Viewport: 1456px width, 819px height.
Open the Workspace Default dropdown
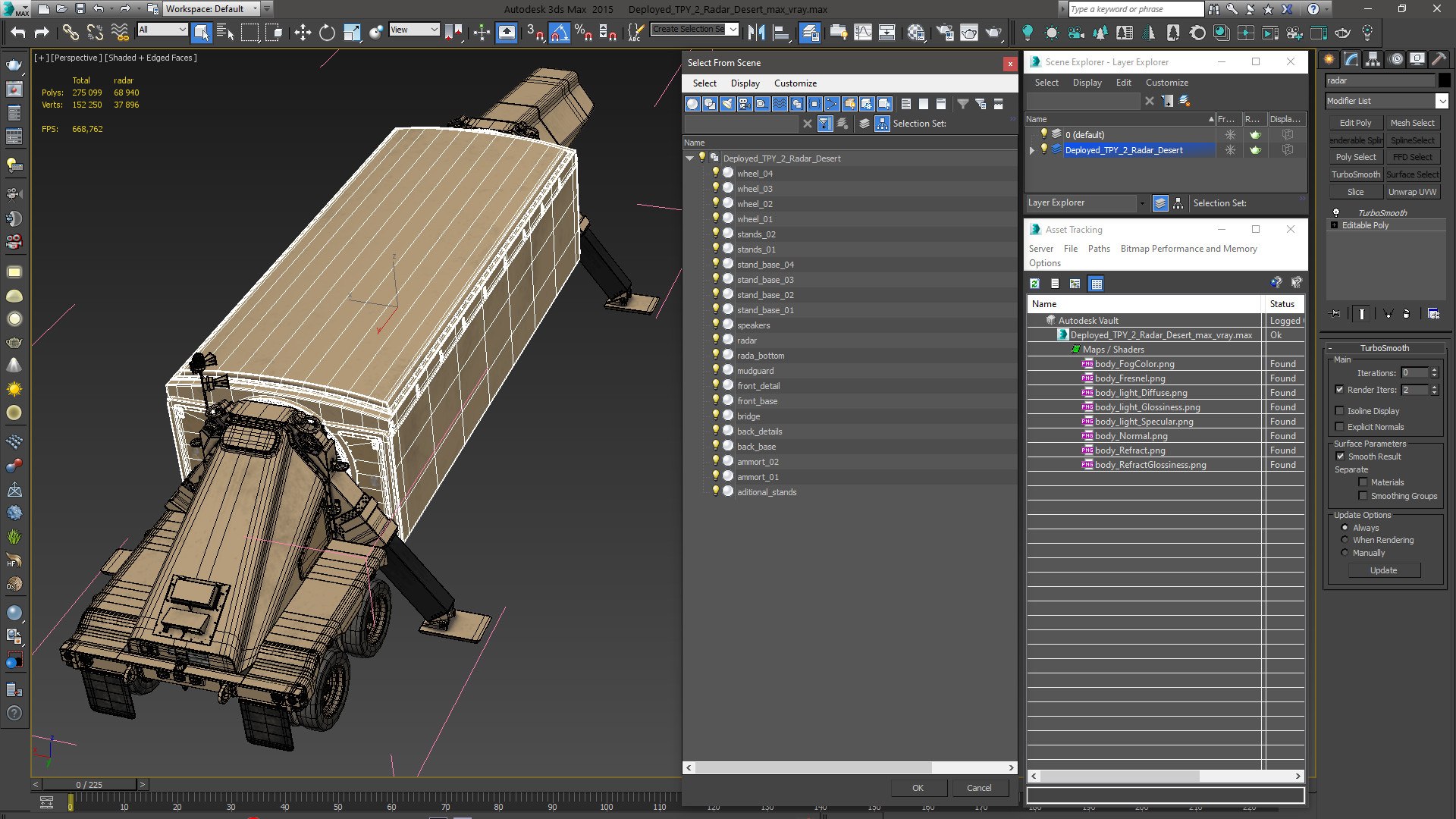coord(212,9)
